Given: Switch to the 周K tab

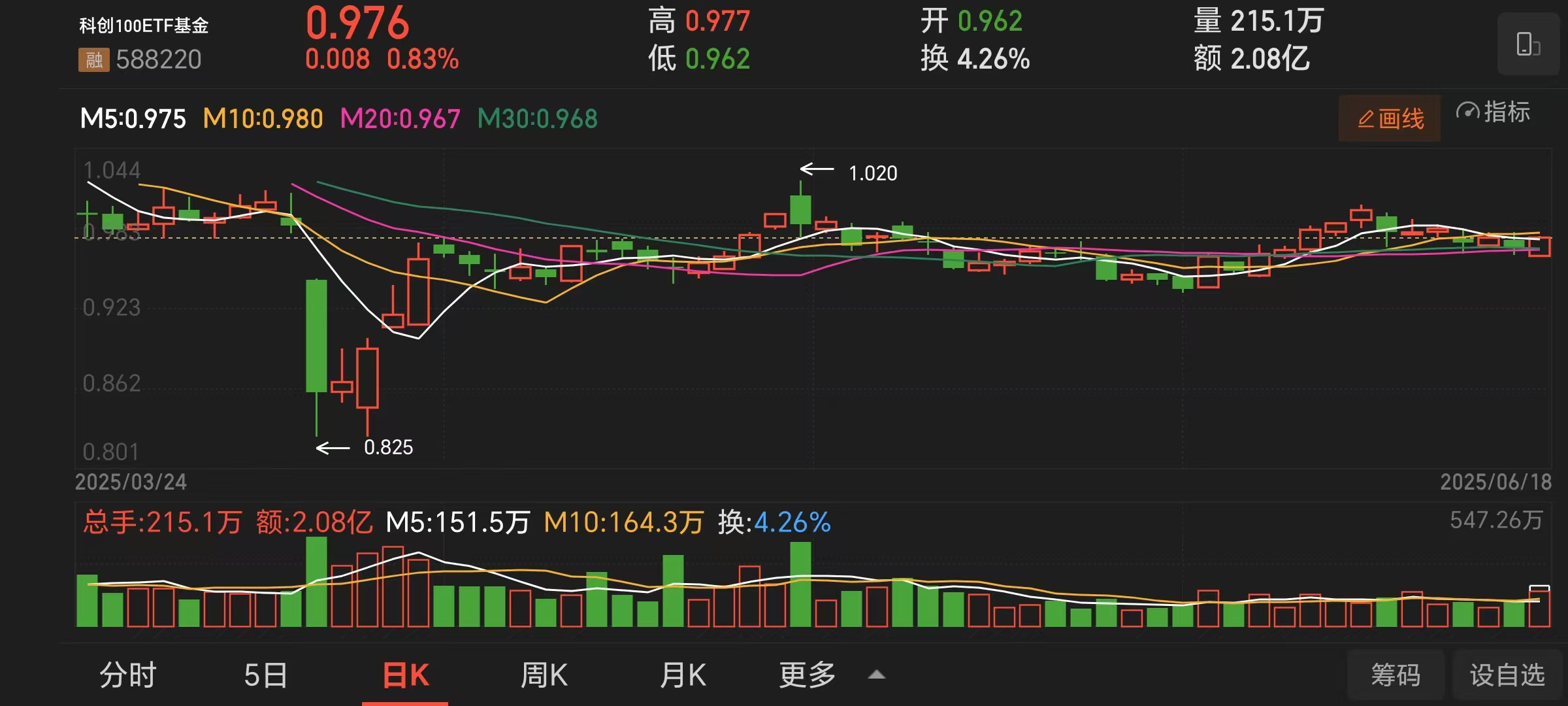Looking at the screenshot, I should tap(544, 675).
